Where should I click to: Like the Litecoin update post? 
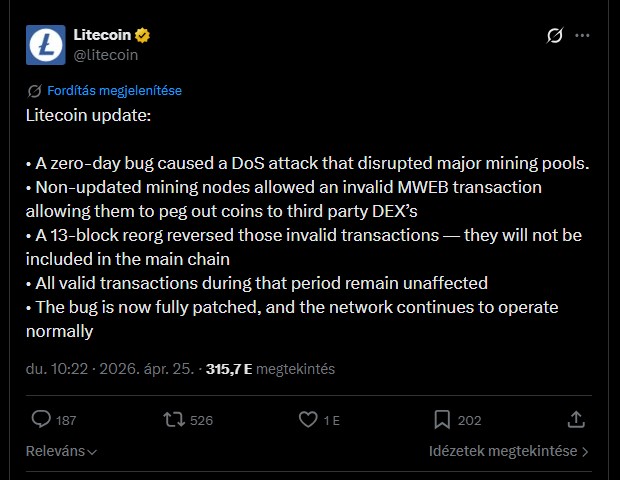tap(309, 419)
